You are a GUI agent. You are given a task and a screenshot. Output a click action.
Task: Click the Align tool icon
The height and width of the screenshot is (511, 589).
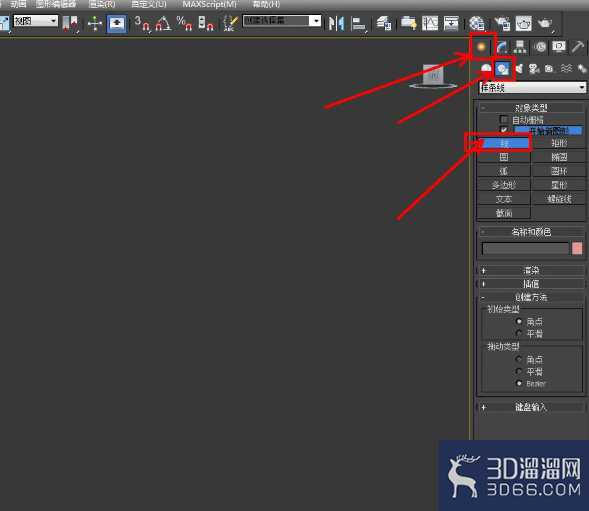[x=358, y=23]
